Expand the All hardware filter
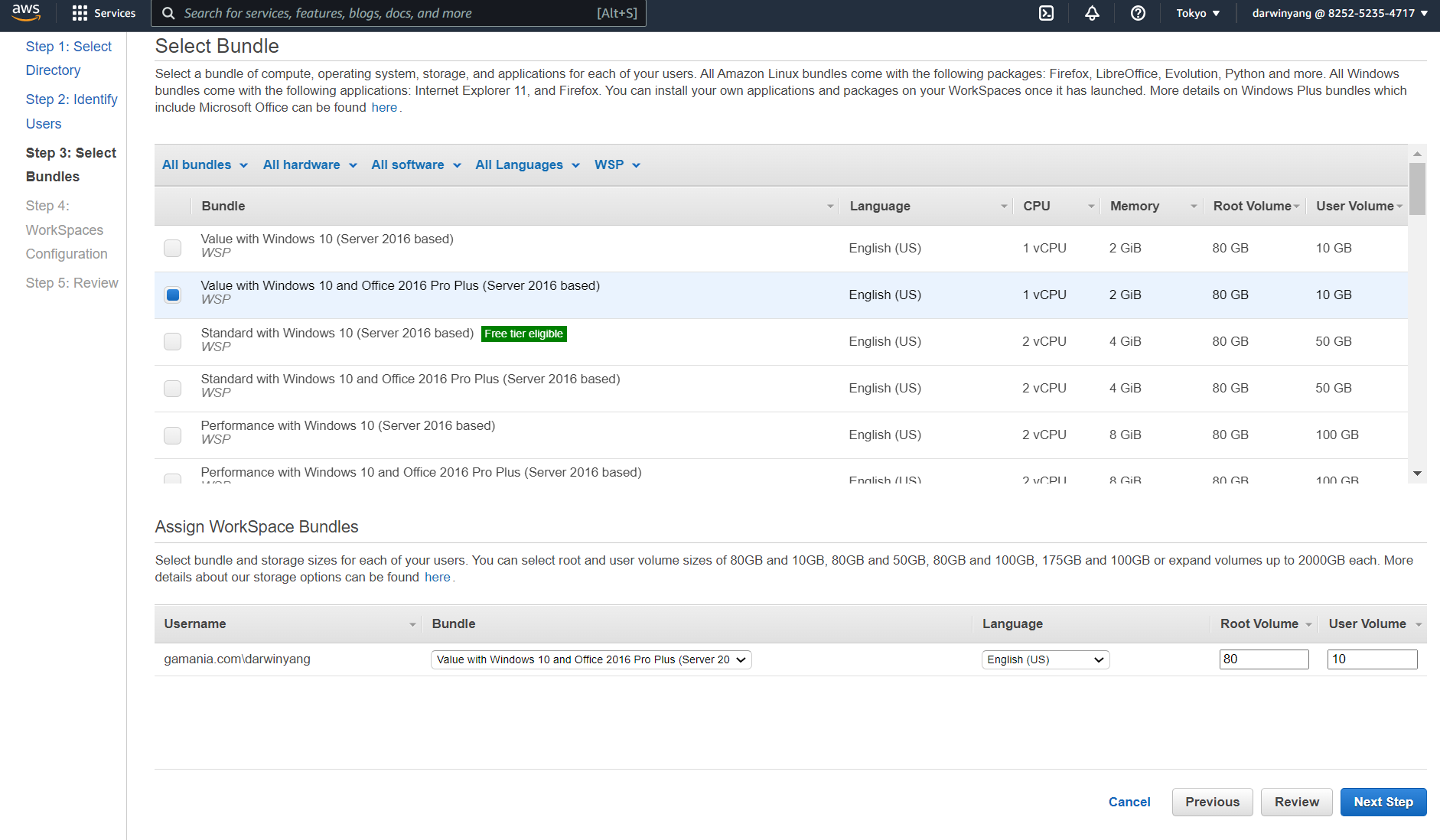 click(x=310, y=165)
